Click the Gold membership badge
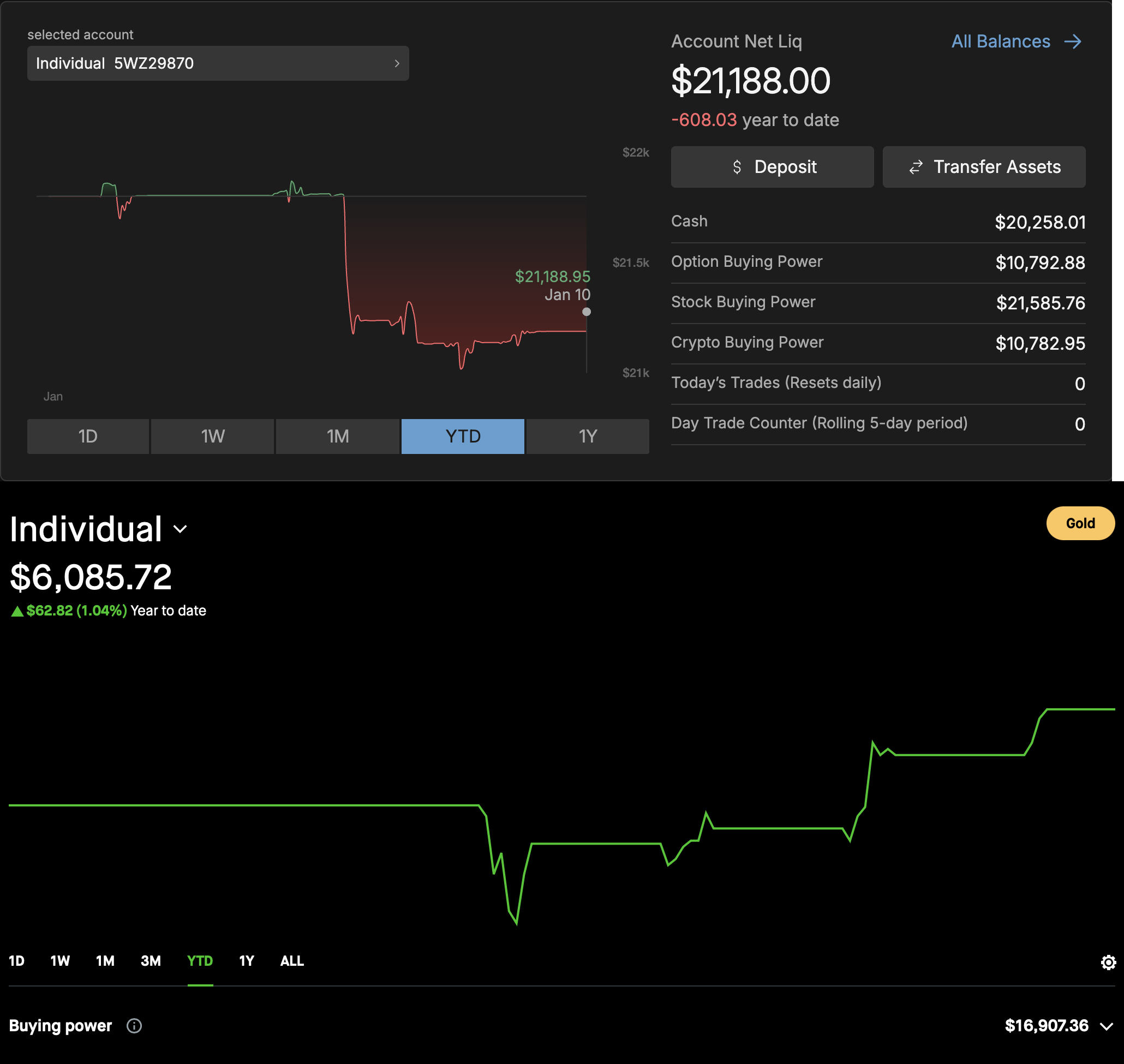Screen dimensions: 1124x1064 tap(1080, 523)
